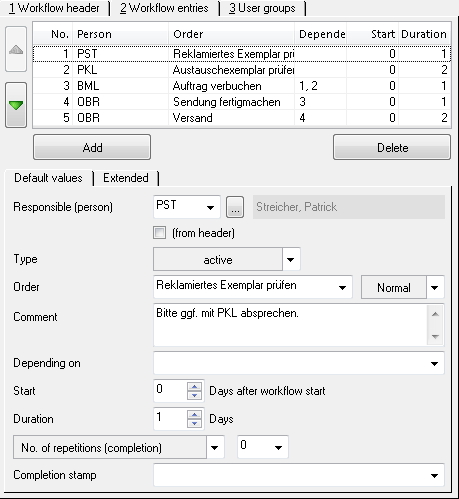The height and width of the screenshot is (499, 459).
Task: Click the Add button
Action: [92, 147]
